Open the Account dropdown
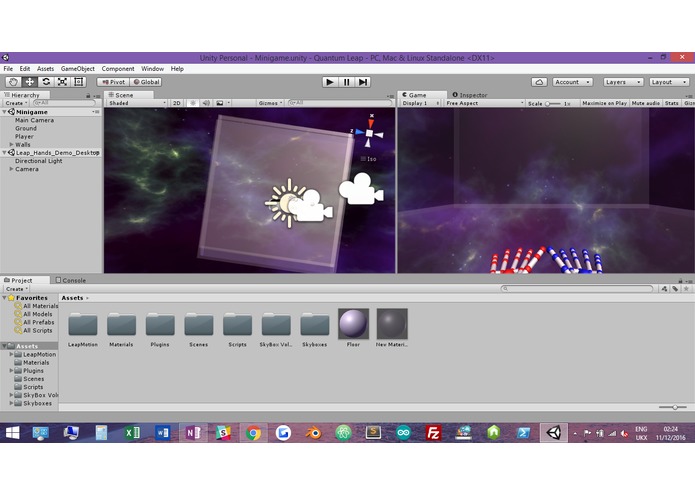 point(573,82)
